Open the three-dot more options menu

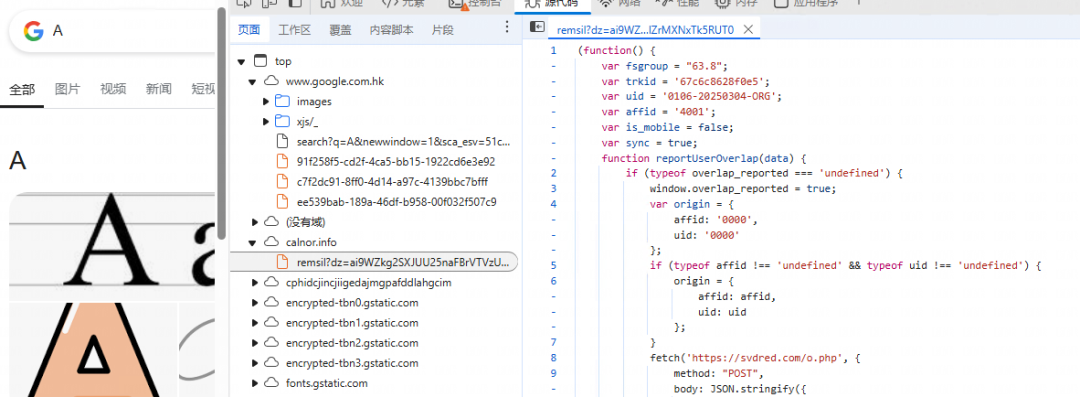[507, 27]
